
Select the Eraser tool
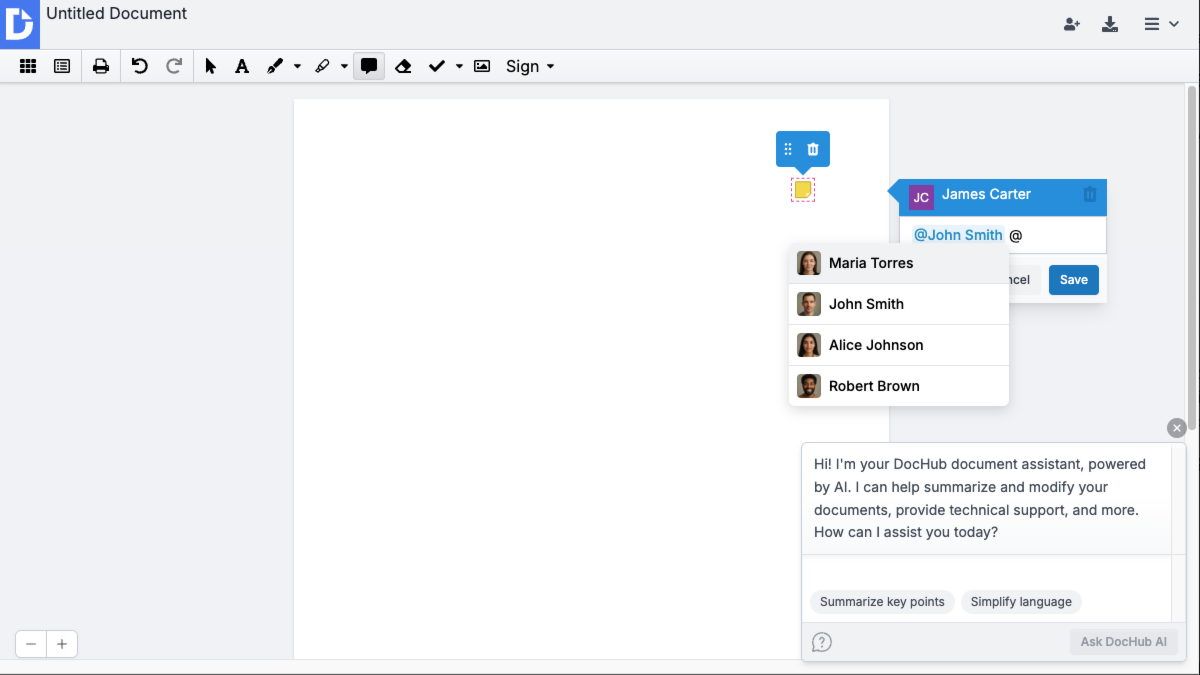(x=403, y=66)
